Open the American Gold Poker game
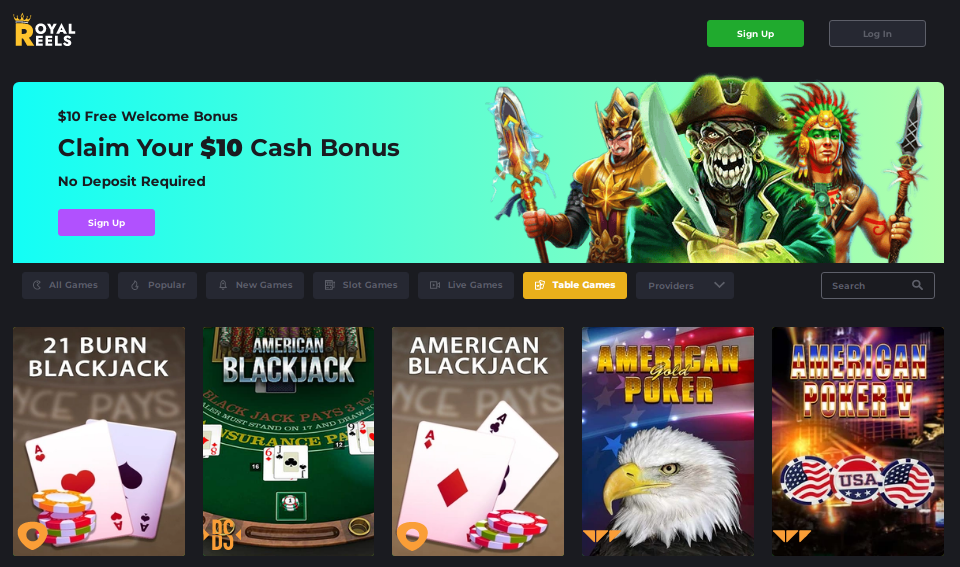Screen dimensions: 960x567 coord(668,441)
